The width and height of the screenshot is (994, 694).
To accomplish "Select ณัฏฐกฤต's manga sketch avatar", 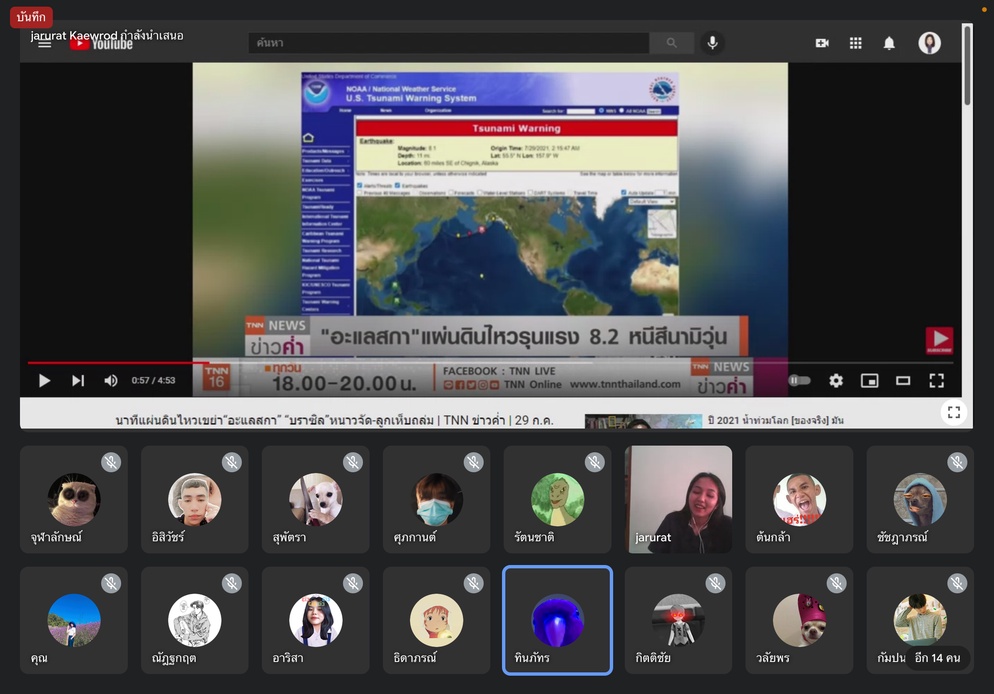I will [195, 620].
